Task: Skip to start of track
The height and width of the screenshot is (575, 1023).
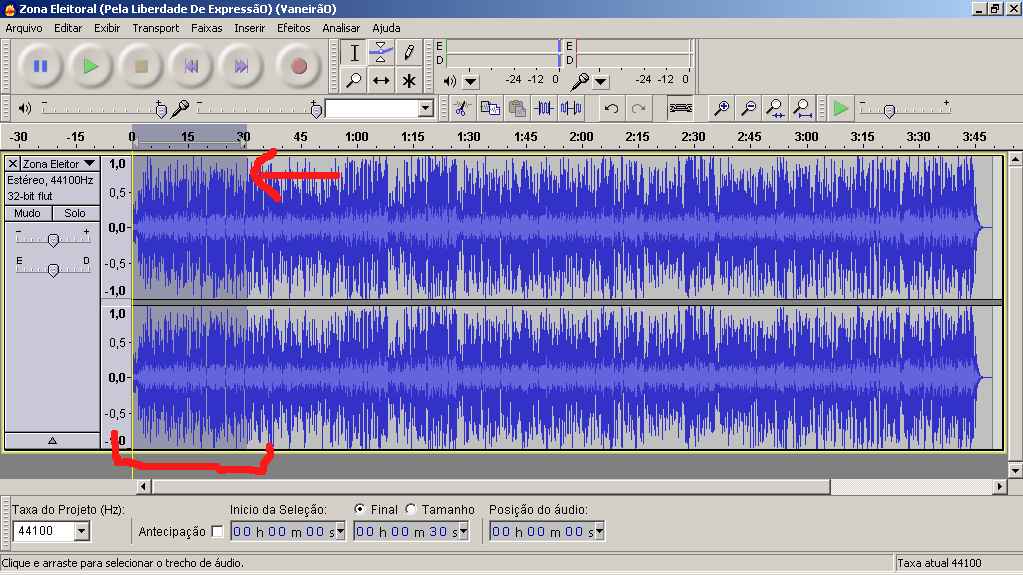Action: point(191,66)
